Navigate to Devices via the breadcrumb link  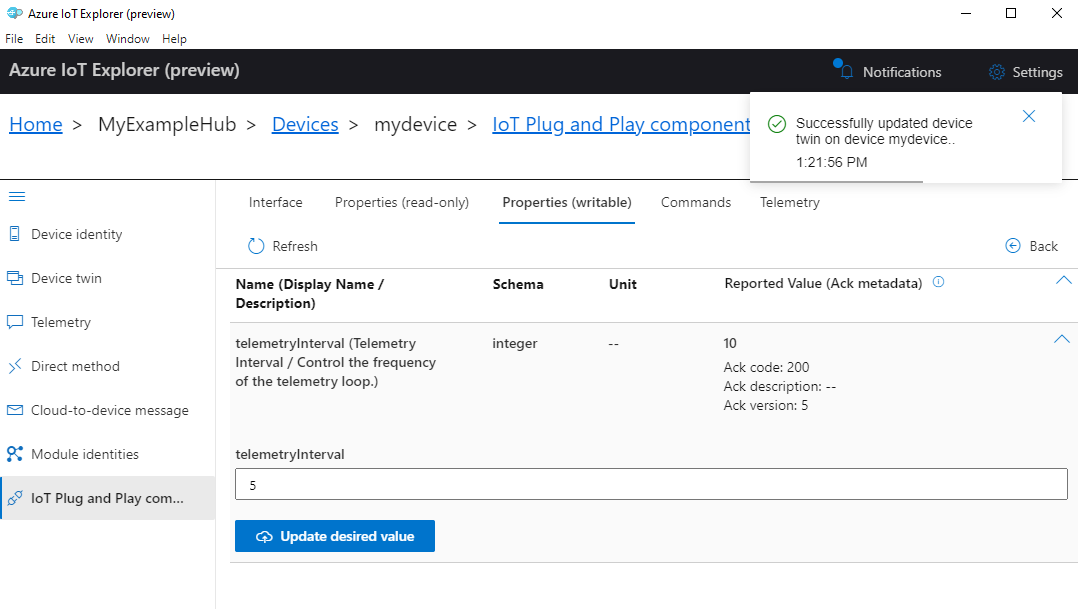[x=304, y=123]
